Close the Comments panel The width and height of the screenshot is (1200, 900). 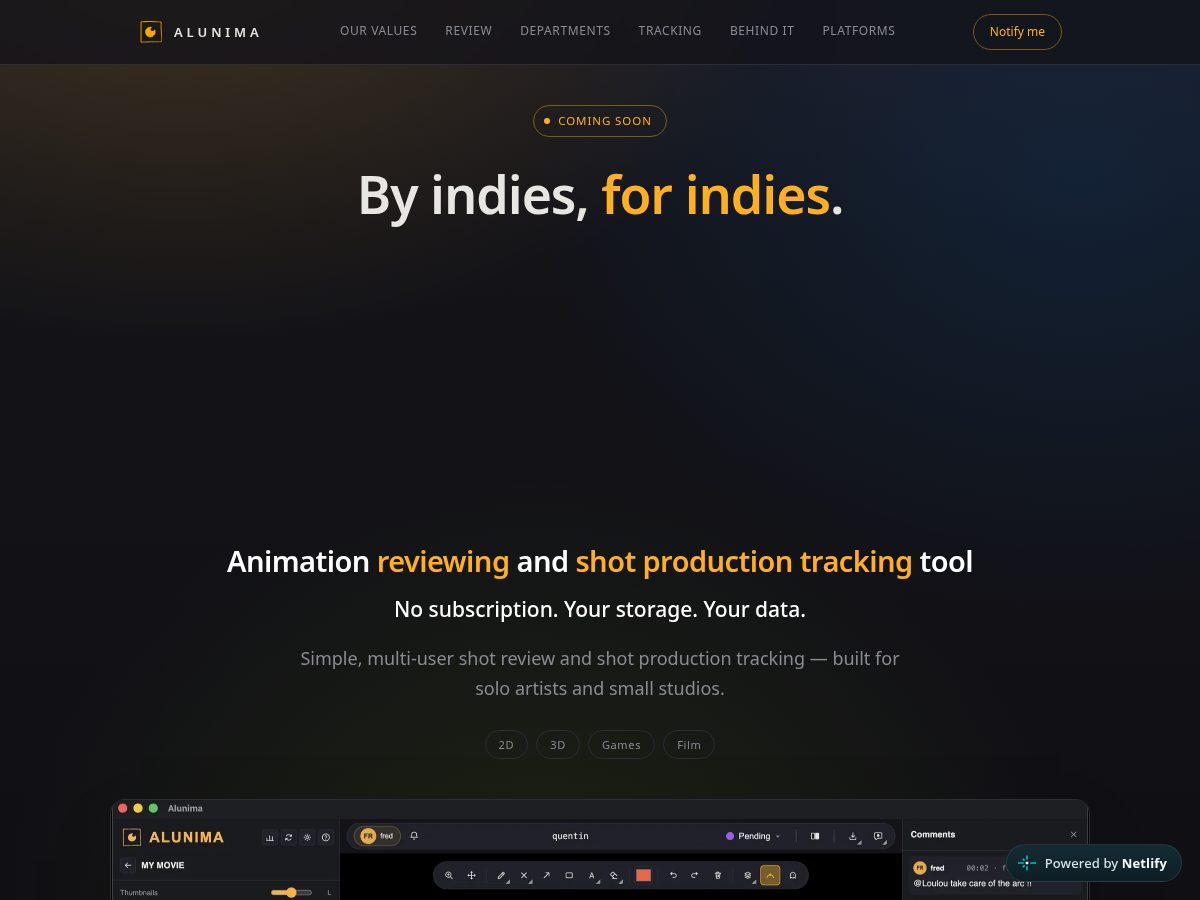[1074, 834]
